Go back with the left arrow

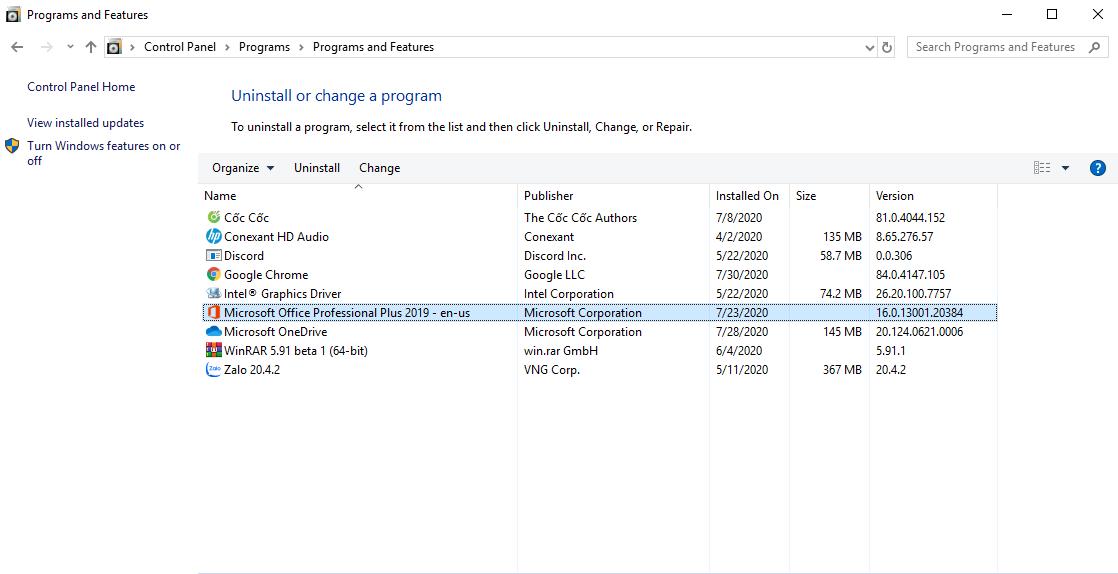pos(17,47)
